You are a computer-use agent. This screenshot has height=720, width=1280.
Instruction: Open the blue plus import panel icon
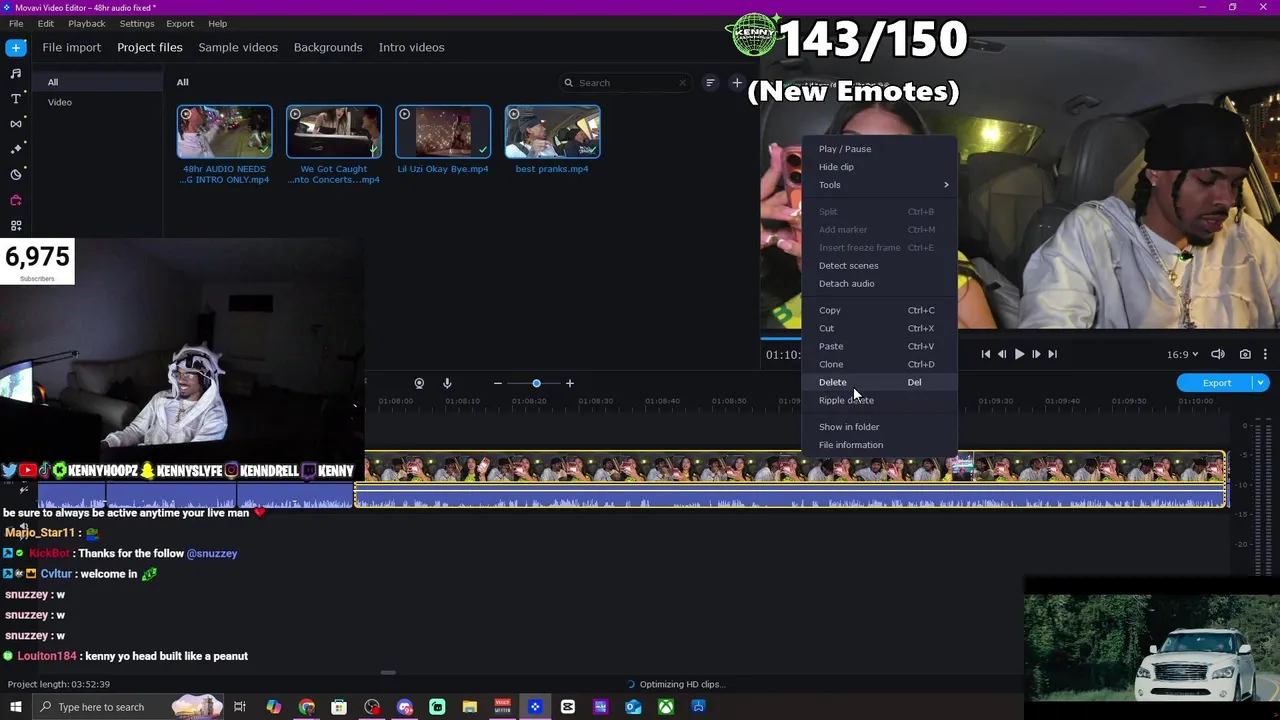click(x=16, y=47)
